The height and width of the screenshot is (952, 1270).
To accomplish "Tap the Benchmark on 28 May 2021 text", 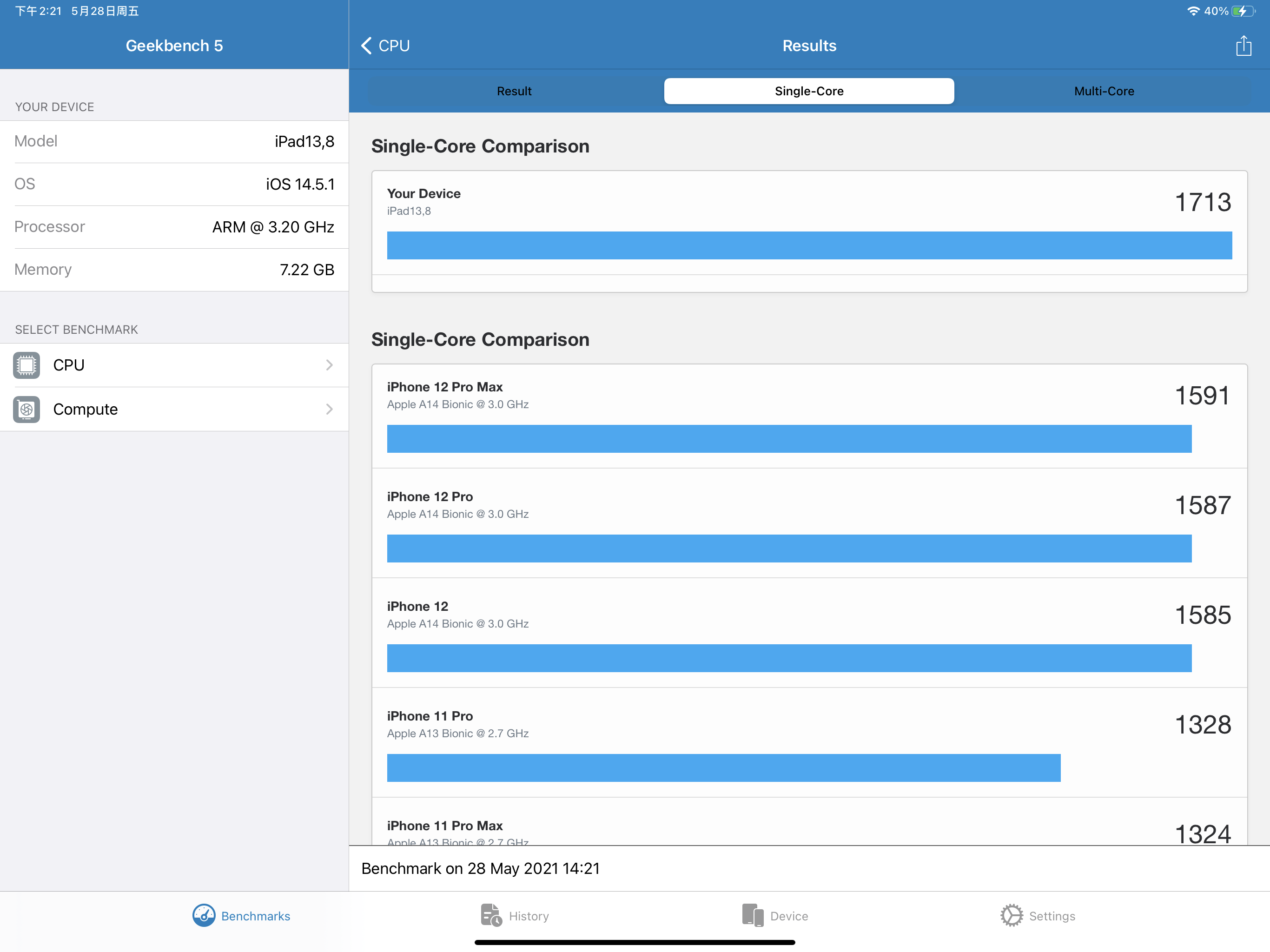I will click(x=481, y=868).
